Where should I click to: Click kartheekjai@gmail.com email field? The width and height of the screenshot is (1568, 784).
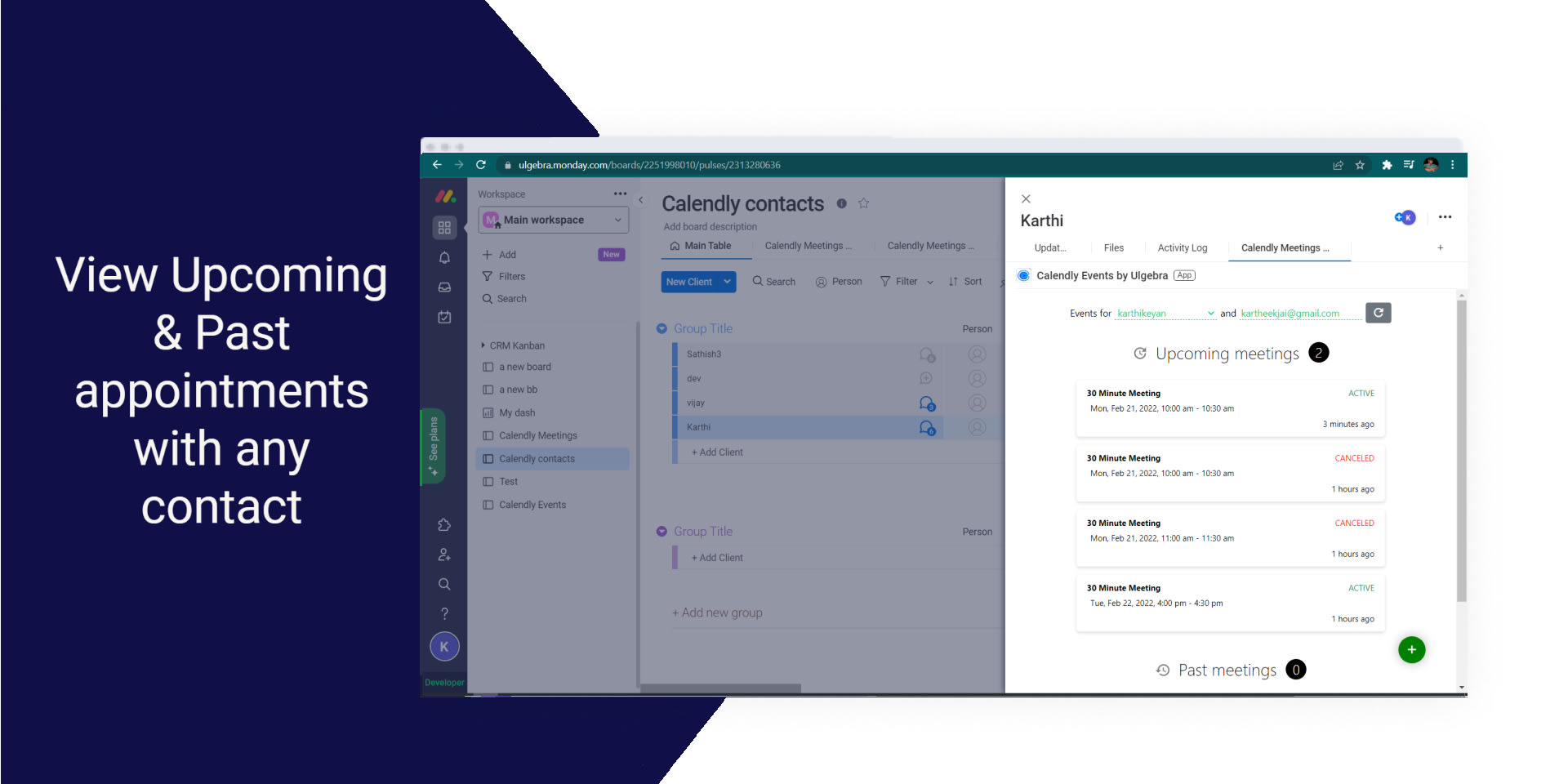tap(1300, 314)
